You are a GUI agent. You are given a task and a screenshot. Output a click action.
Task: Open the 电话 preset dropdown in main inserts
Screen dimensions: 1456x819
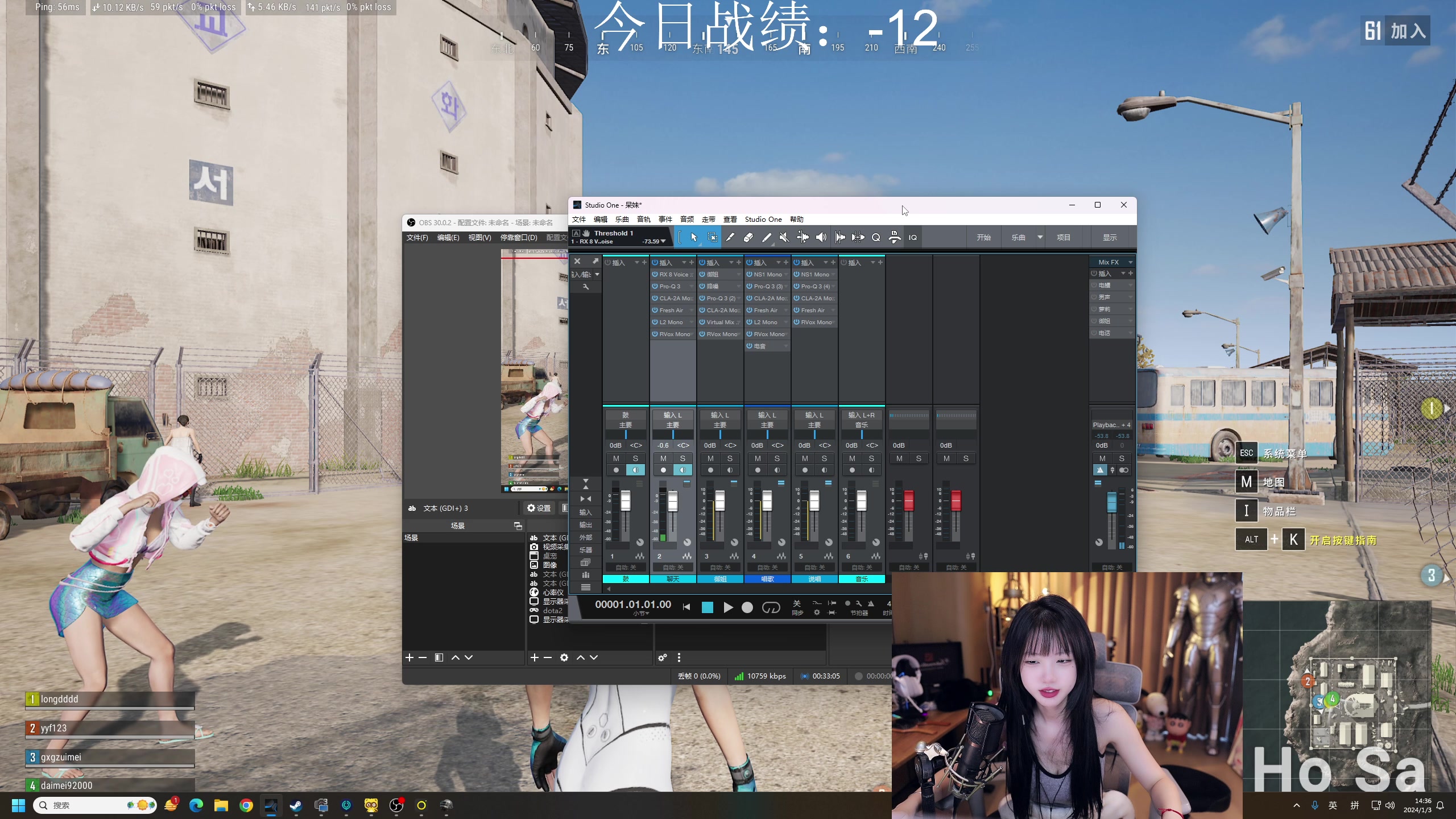(x=1130, y=333)
